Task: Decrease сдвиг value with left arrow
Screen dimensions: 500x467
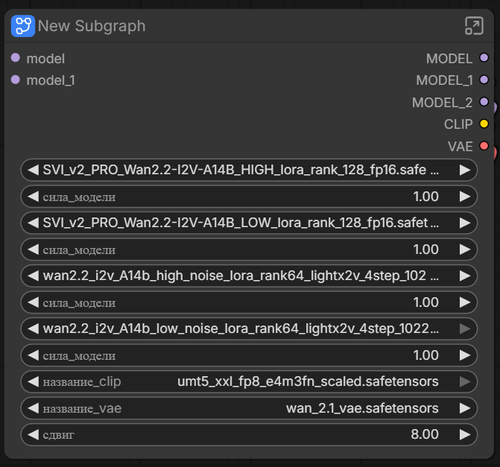Action: tap(33, 434)
